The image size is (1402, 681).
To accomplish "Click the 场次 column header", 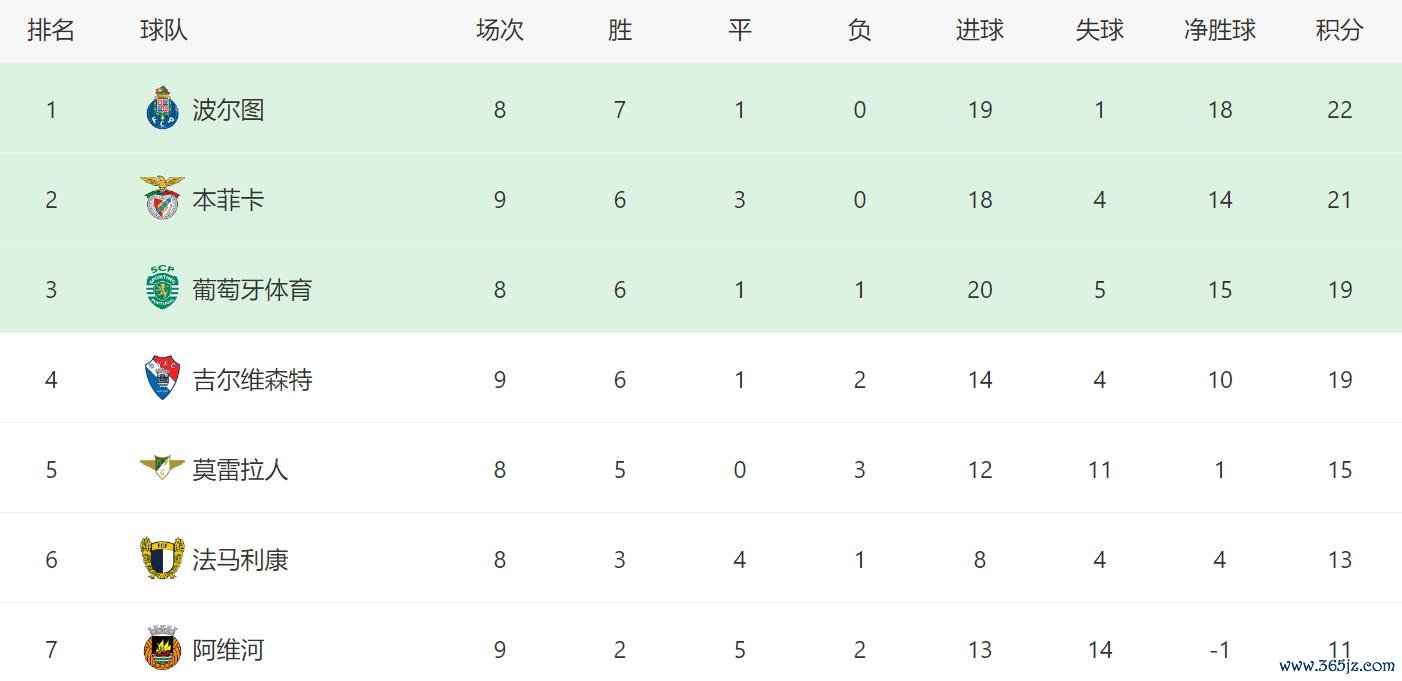I will point(499,31).
